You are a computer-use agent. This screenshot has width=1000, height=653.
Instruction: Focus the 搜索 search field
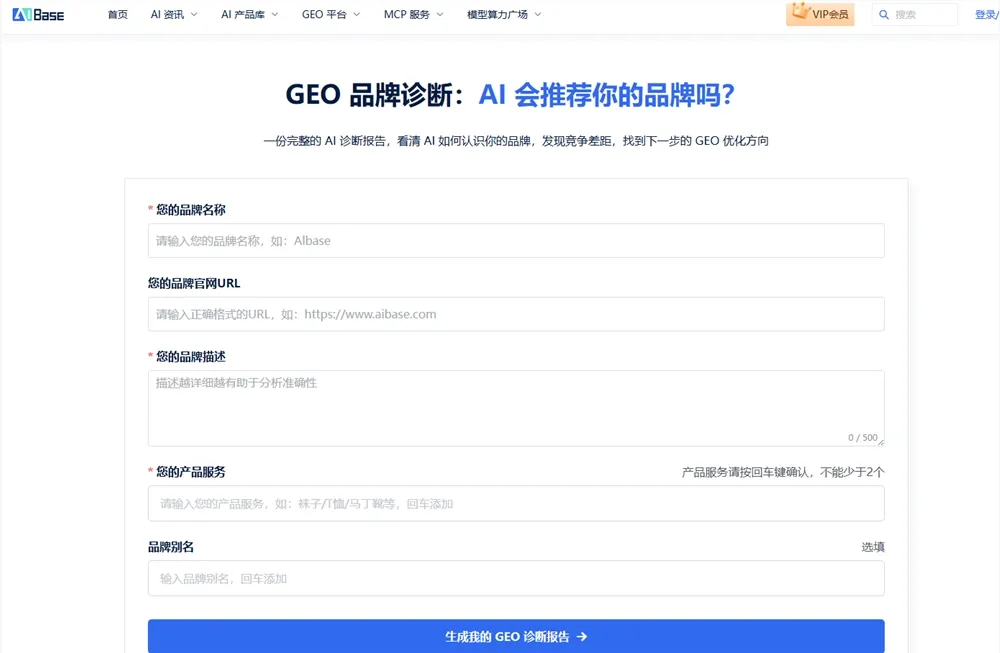click(915, 15)
